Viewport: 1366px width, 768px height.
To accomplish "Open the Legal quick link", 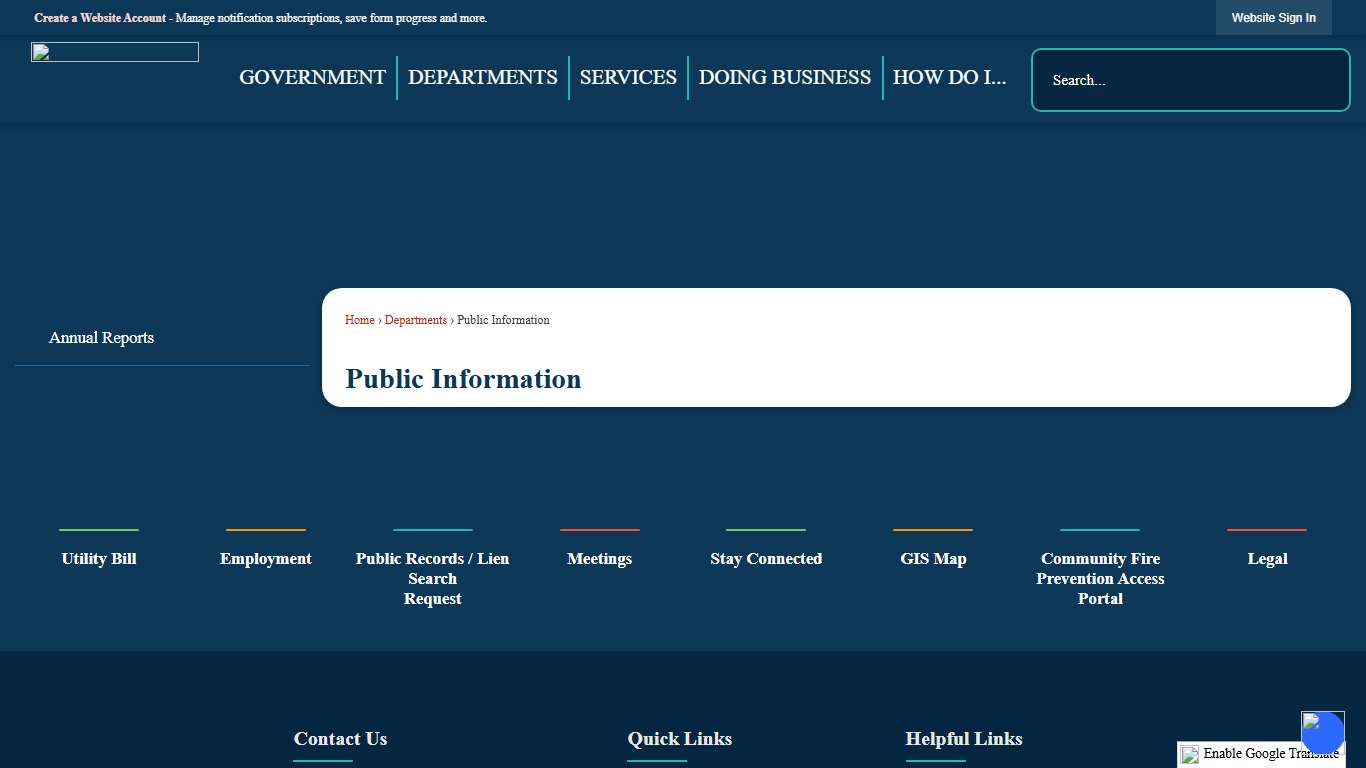I will tap(1267, 558).
